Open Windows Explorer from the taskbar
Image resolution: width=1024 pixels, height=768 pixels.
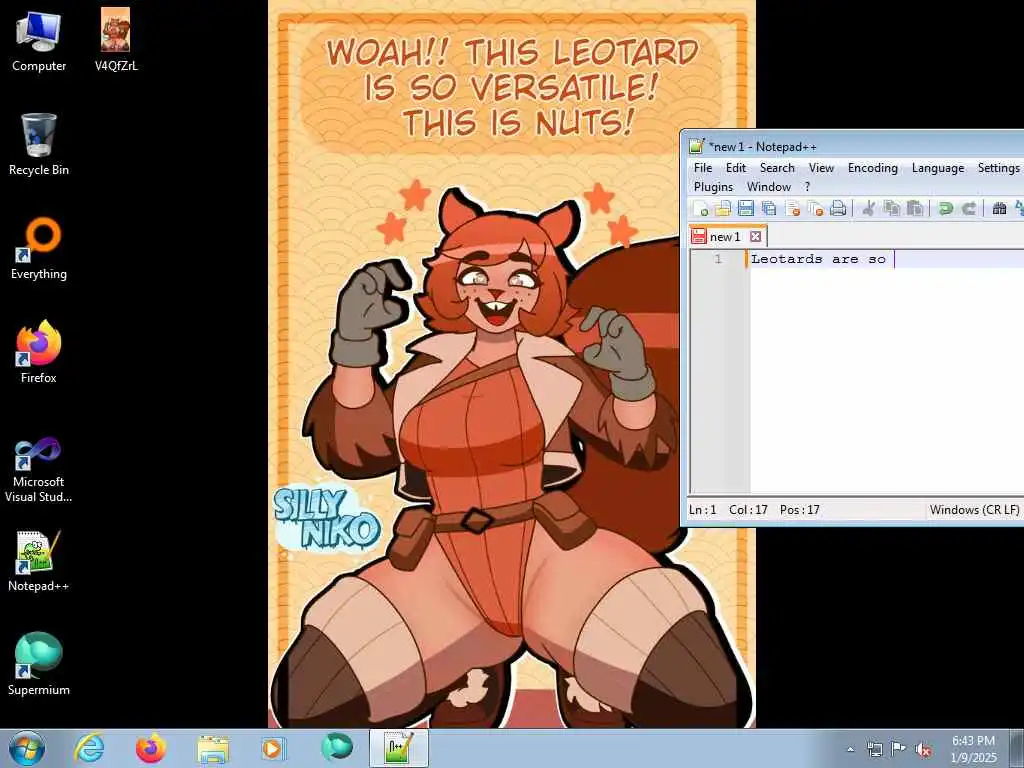[213, 748]
